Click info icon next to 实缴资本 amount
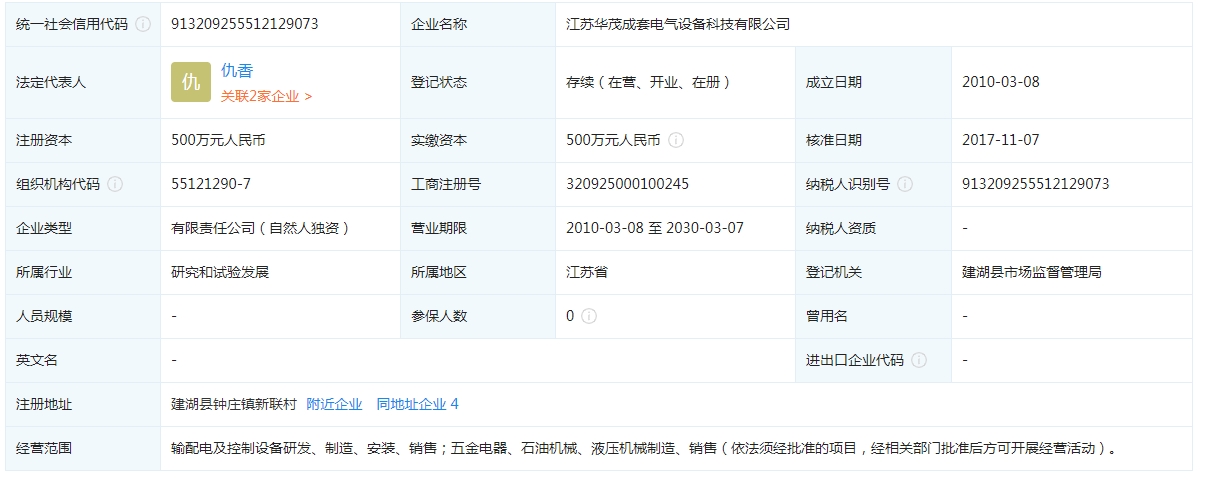The width and height of the screenshot is (1207, 481). tap(676, 141)
